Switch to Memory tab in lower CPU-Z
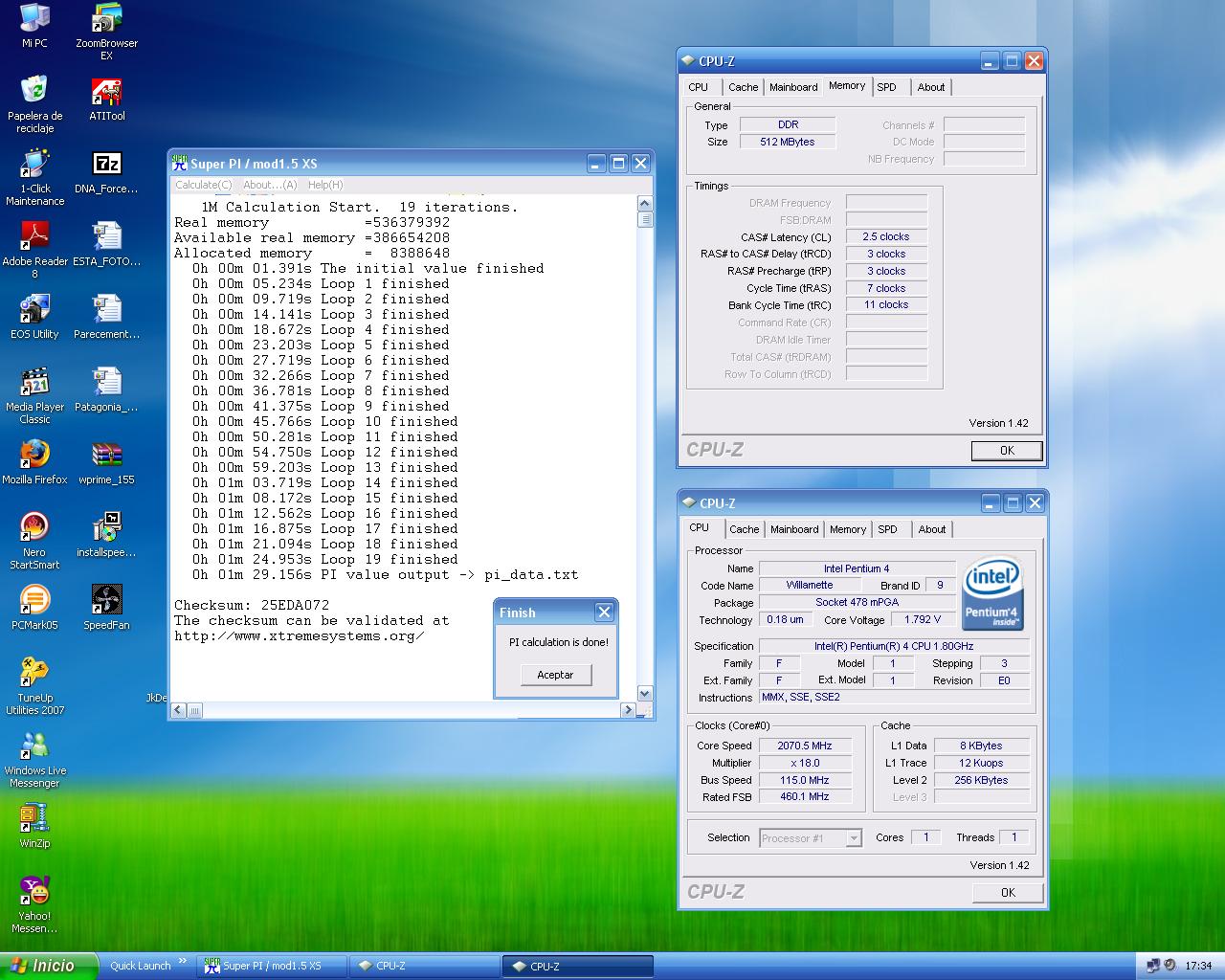The width and height of the screenshot is (1225, 980). [848, 529]
